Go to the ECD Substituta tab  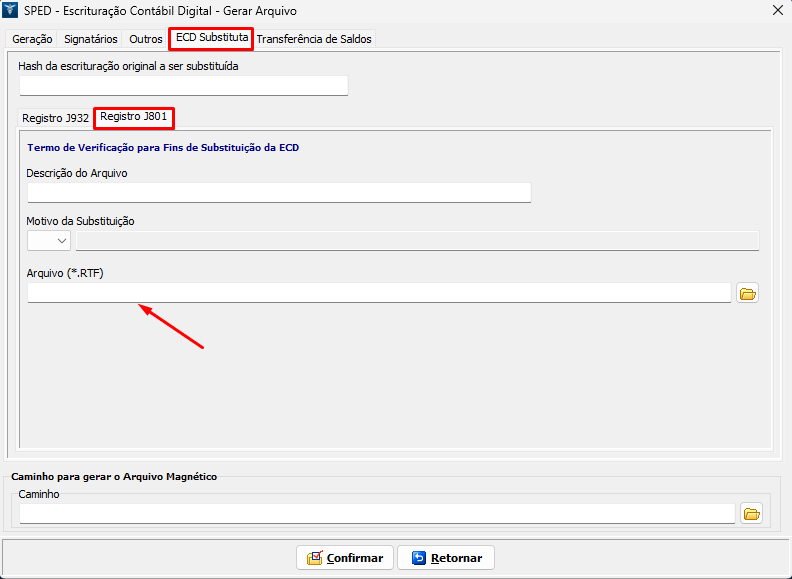pyautogui.click(x=211, y=38)
